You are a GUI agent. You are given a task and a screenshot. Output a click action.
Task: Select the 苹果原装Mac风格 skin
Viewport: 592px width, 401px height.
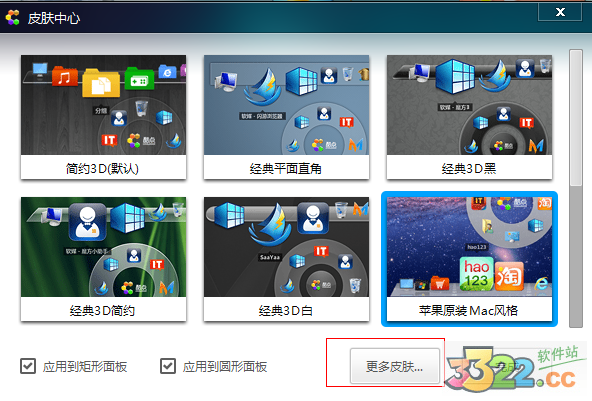[469, 259]
